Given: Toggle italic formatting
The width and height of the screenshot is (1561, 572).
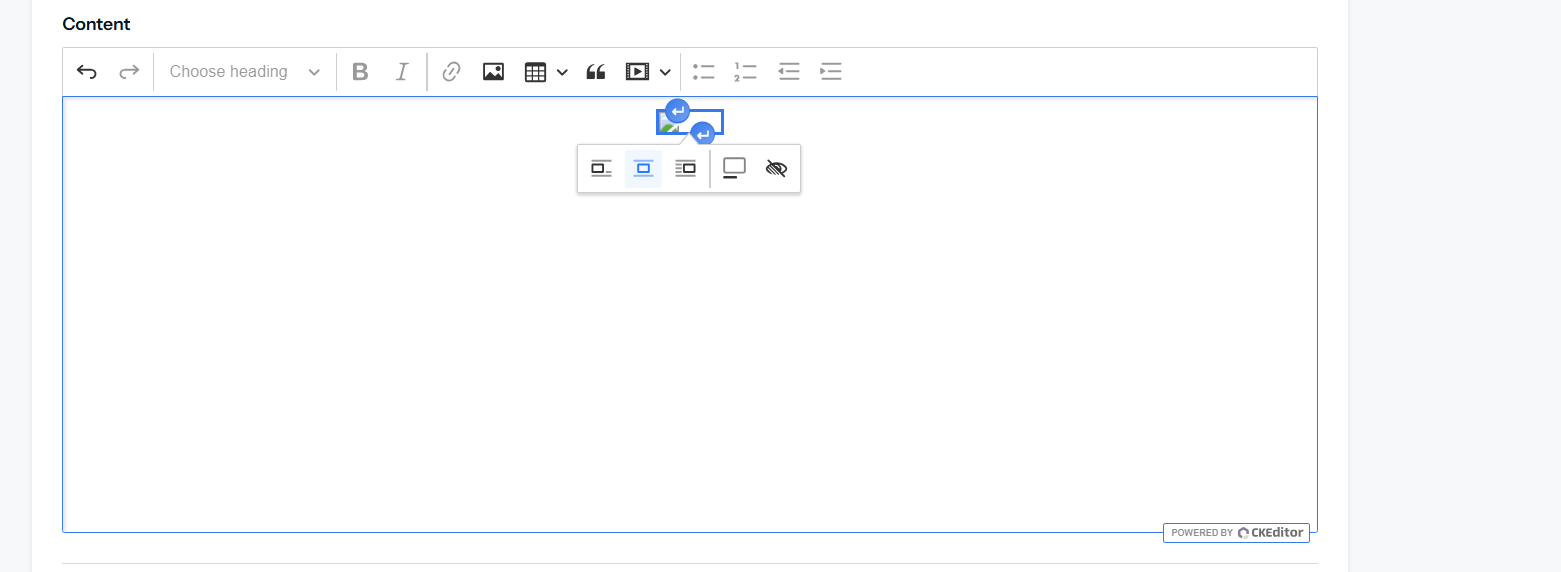Looking at the screenshot, I should click(402, 72).
